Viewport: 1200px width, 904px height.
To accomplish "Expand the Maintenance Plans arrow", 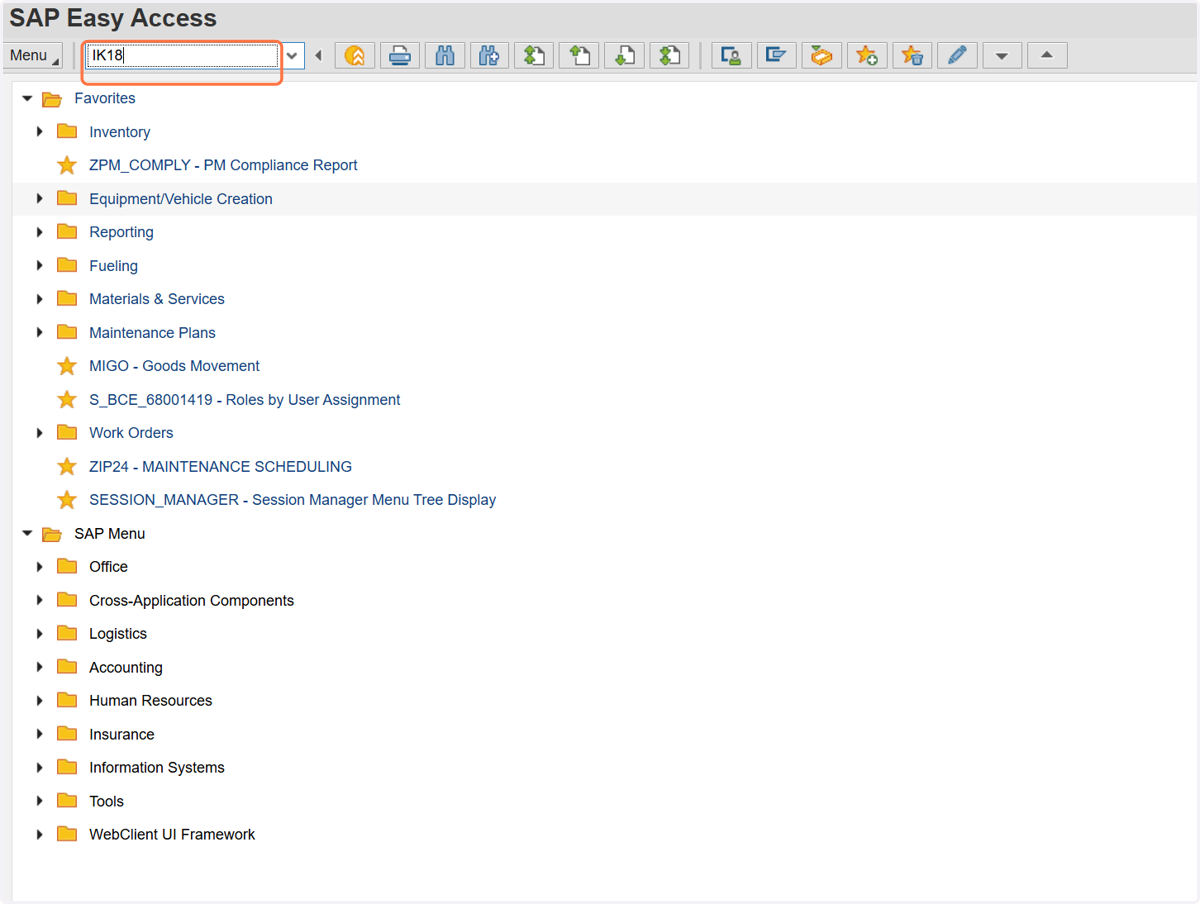I will click(x=40, y=333).
